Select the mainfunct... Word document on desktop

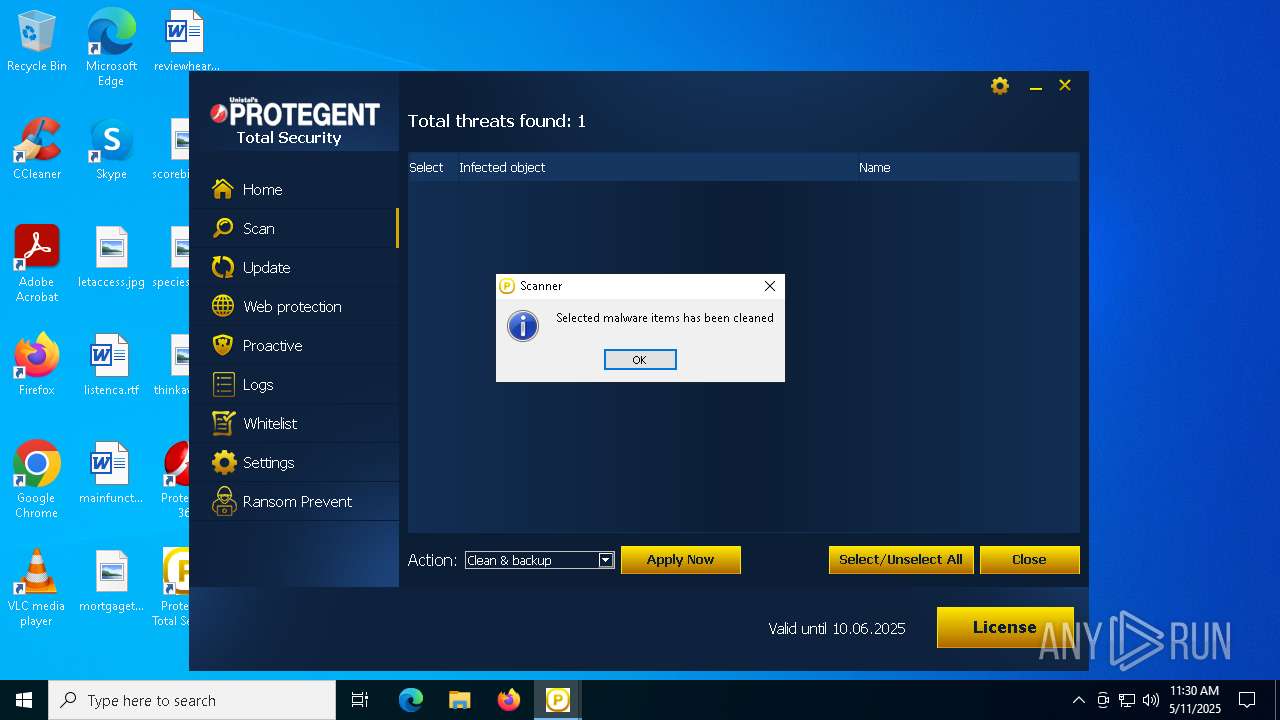111,473
